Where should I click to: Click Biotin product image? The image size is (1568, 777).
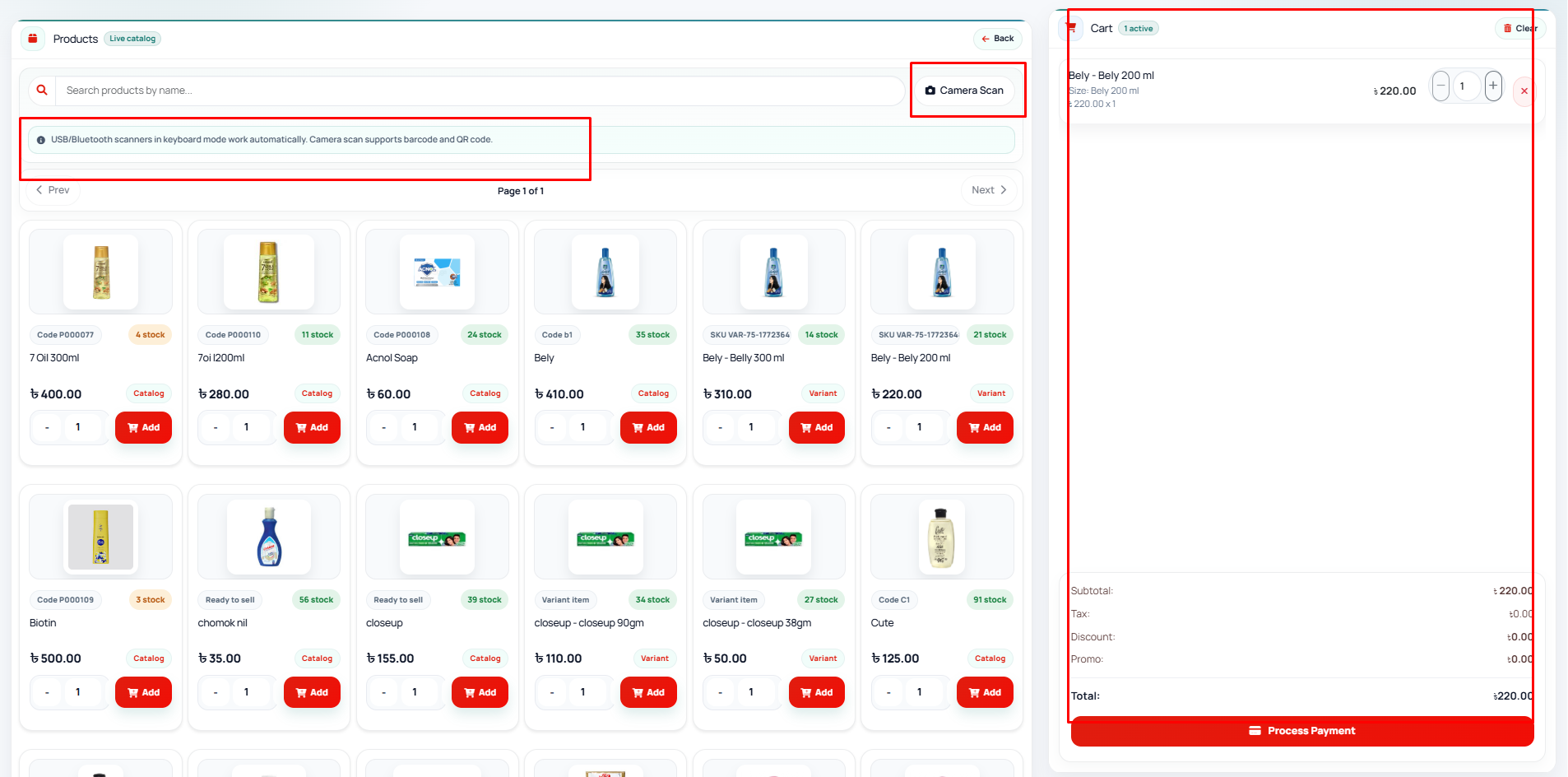point(101,537)
